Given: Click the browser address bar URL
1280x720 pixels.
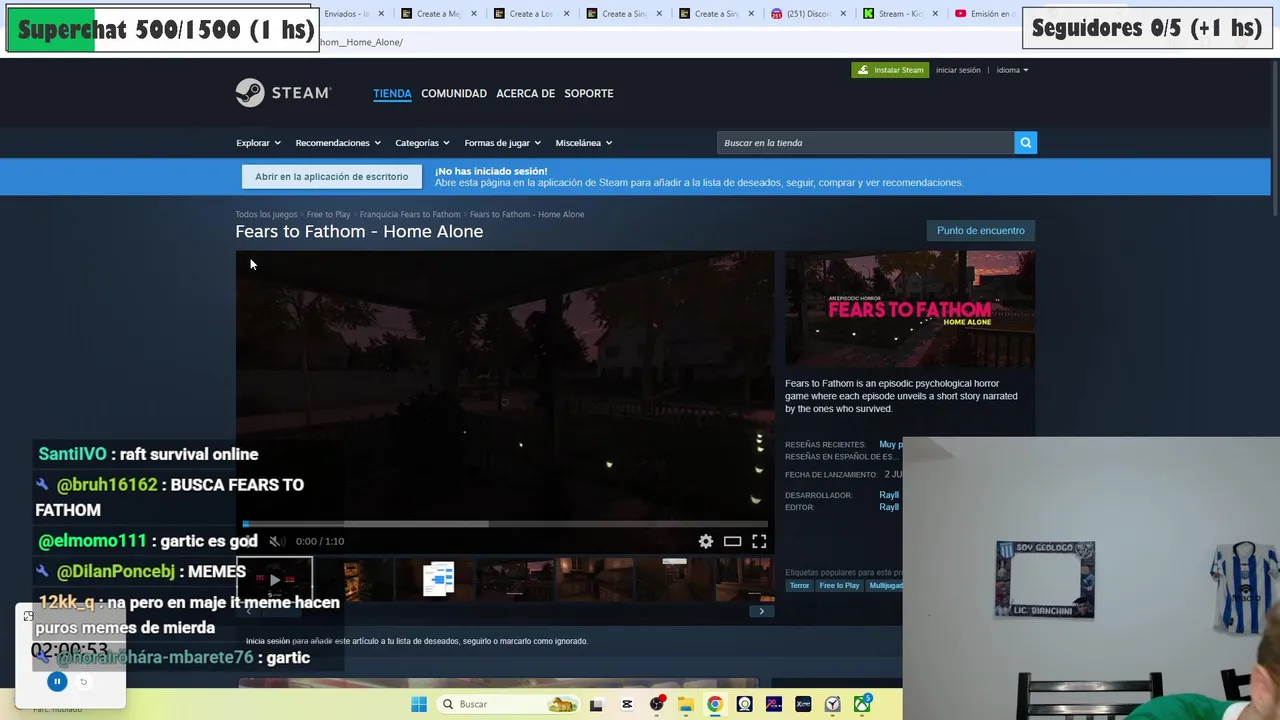Looking at the screenshot, I should coord(363,42).
